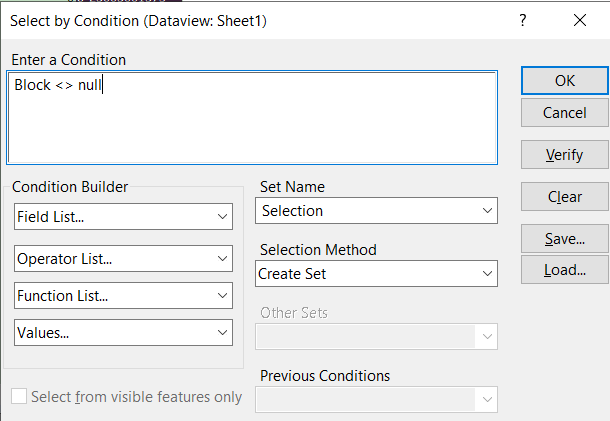Close the Select by Condition dialog
This screenshot has width=610, height=421.
coord(579,20)
